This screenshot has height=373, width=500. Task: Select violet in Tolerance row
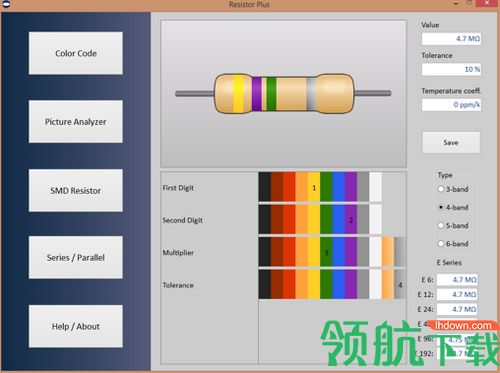pos(351,284)
